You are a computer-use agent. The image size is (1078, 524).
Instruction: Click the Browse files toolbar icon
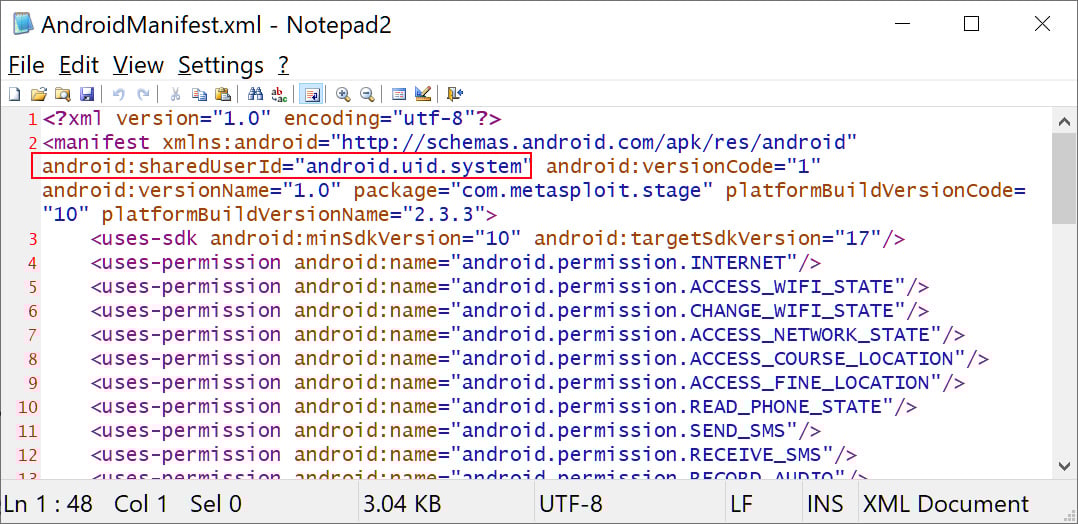tap(63, 94)
